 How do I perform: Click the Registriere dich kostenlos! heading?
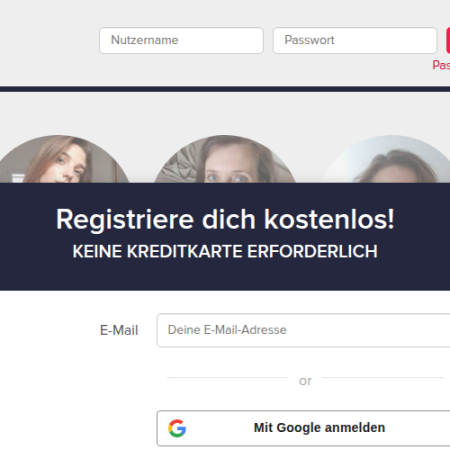coord(225,219)
